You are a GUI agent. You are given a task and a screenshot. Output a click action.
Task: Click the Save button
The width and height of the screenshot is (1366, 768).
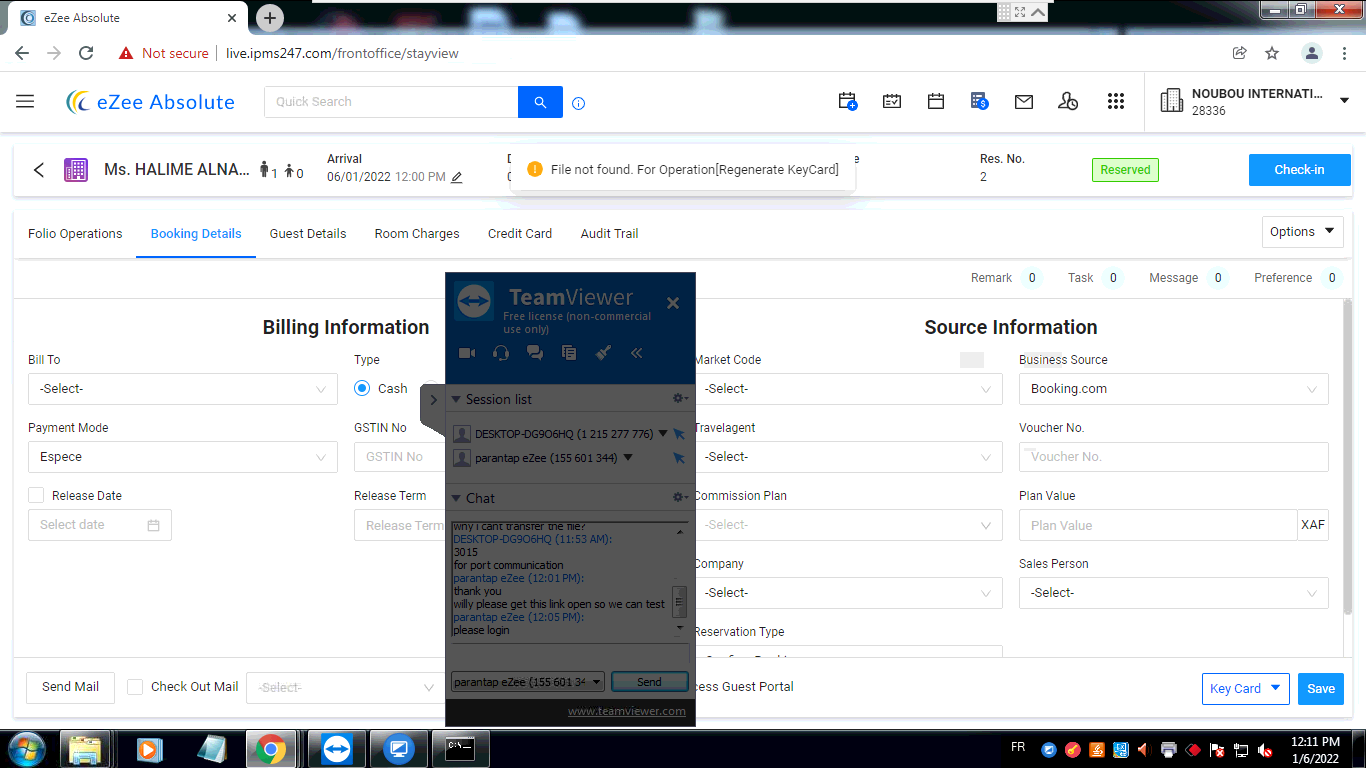tap(1321, 688)
